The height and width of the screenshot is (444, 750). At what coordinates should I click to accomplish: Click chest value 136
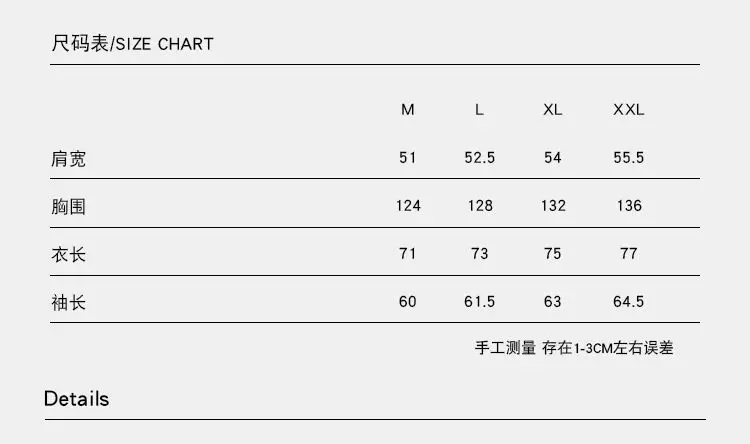tap(629, 206)
